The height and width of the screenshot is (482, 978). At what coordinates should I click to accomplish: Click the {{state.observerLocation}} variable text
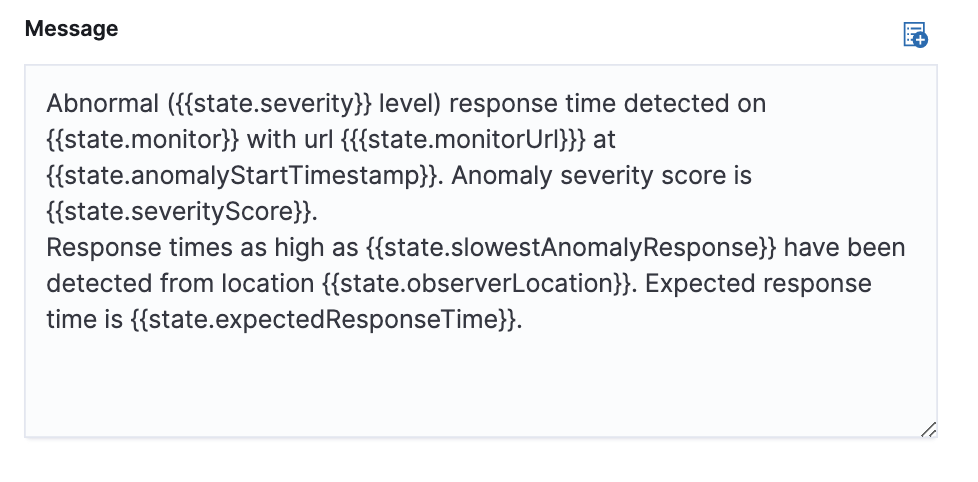tap(478, 283)
